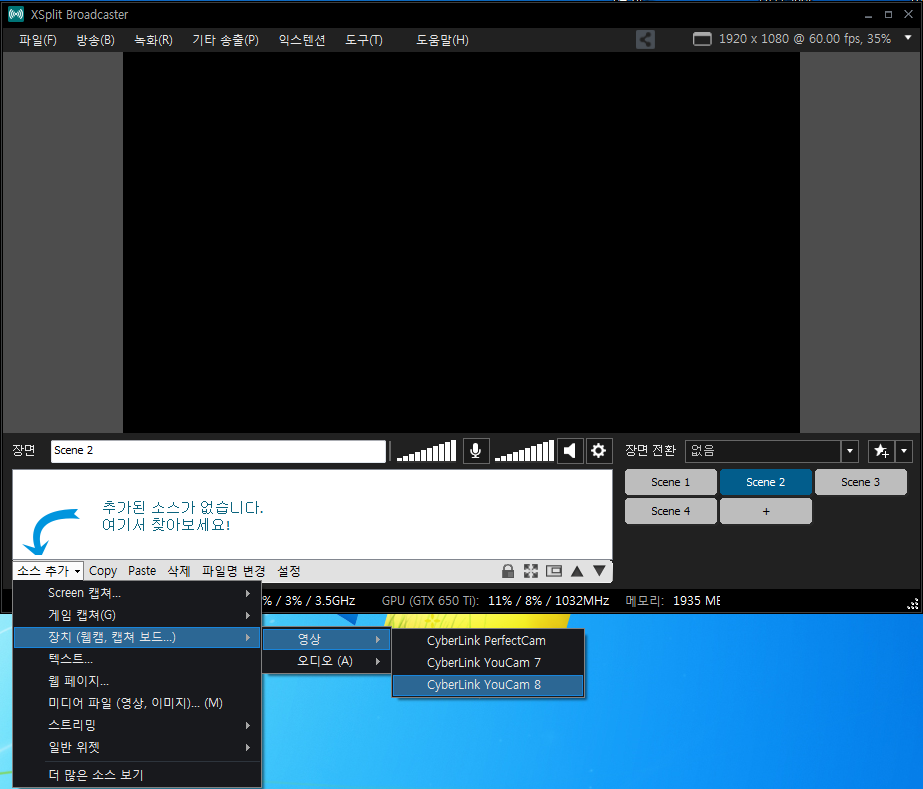This screenshot has height=789, width=923.
Task: Select 영상 submenu item
Action: click(326, 639)
